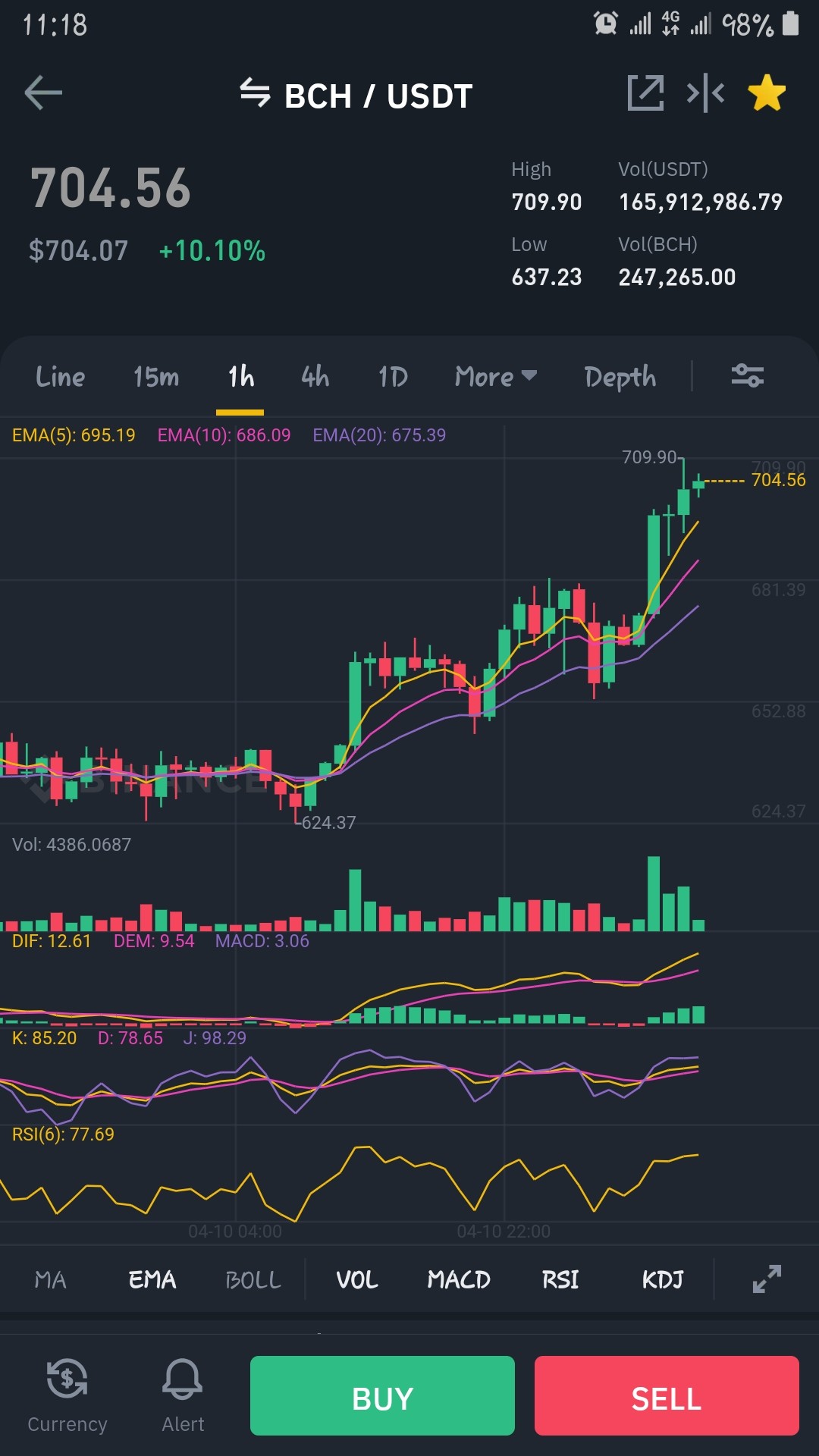Tap the back arrow icon
The width and height of the screenshot is (819, 1456).
coord(43,94)
